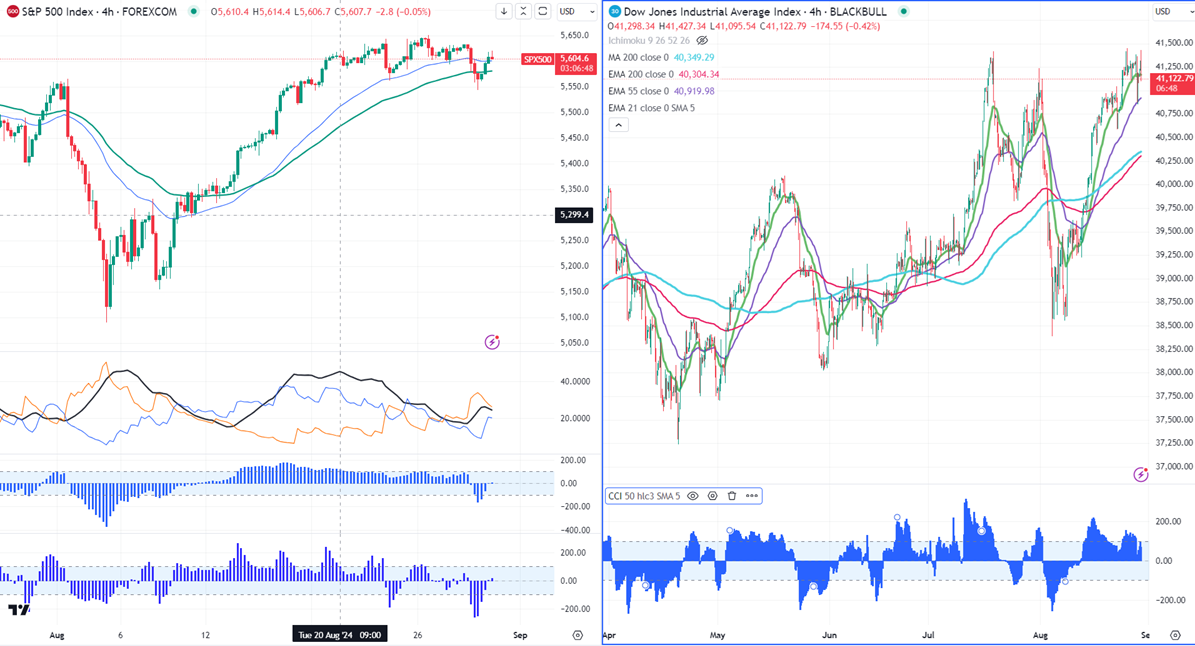The image size is (1195, 646).
Task: Click the green market status dot on S&P chart
Action: [x=194, y=11]
